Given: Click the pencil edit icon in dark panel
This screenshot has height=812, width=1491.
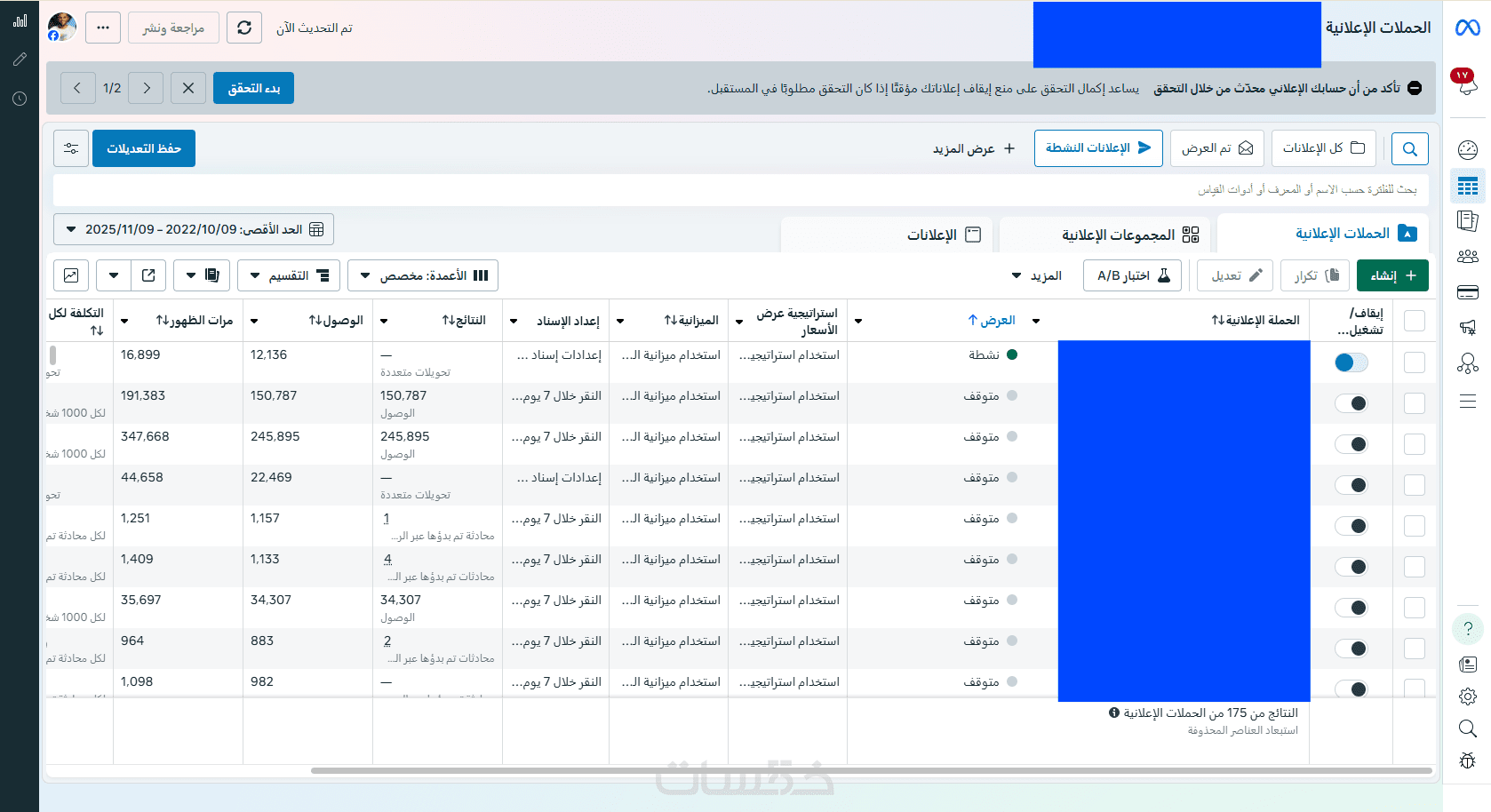Looking at the screenshot, I should point(20,60).
